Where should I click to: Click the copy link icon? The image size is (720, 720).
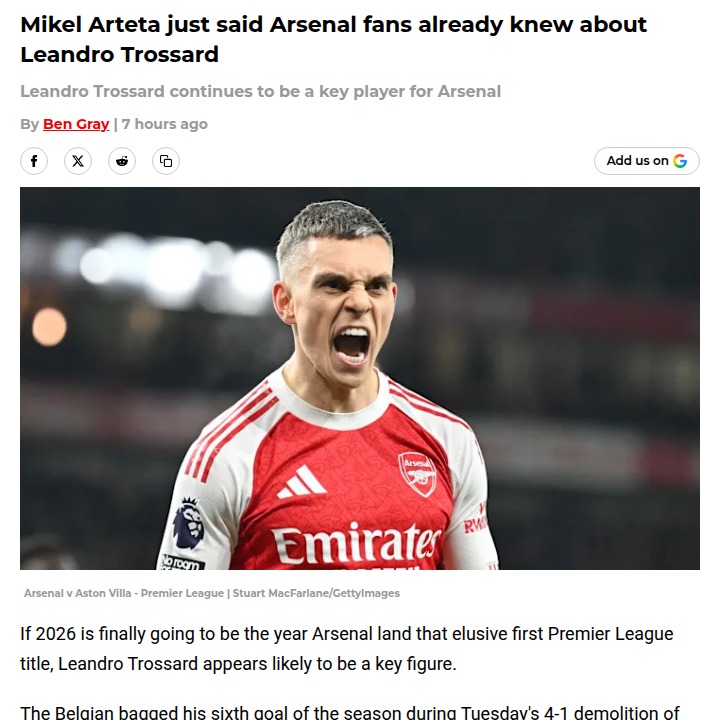point(166,161)
